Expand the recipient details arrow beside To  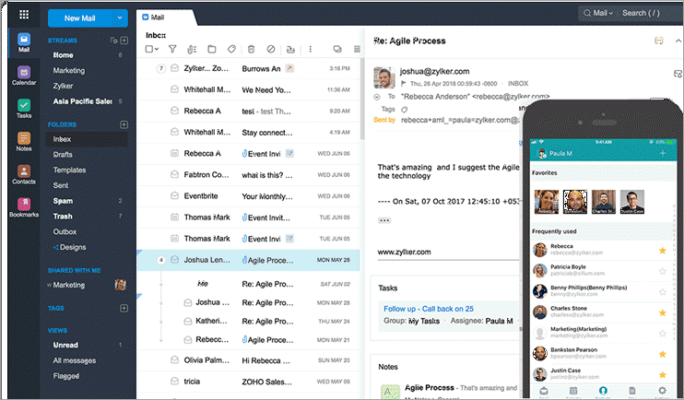(377, 97)
